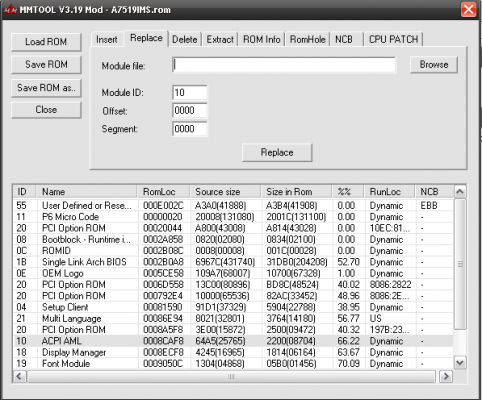The width and height of the screenshot is (482, 400).
Task: Click percentage value 70.09
Action: click(x=348, y=364)
